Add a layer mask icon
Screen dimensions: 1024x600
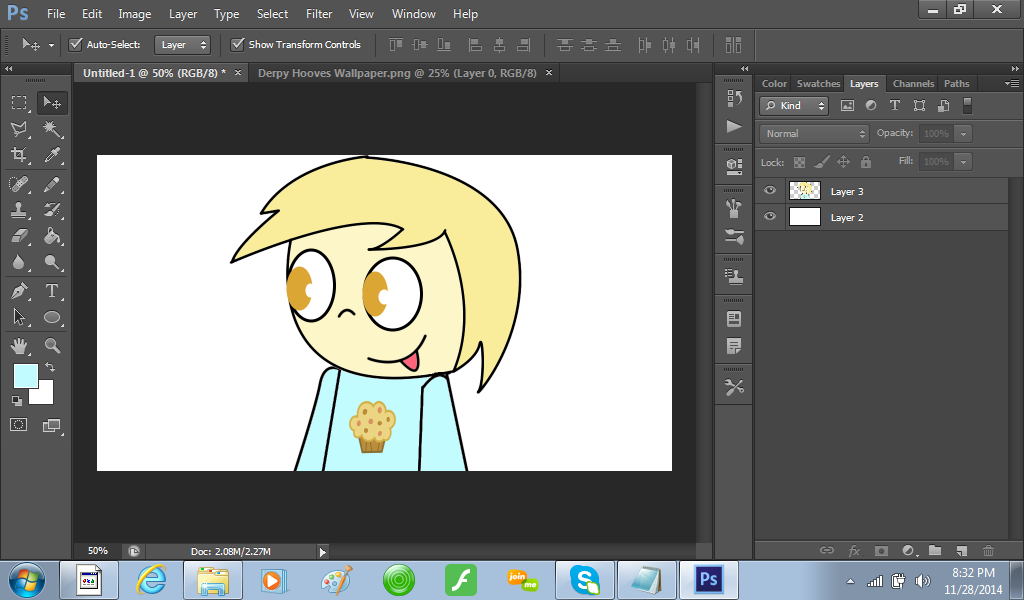point(881,551)
